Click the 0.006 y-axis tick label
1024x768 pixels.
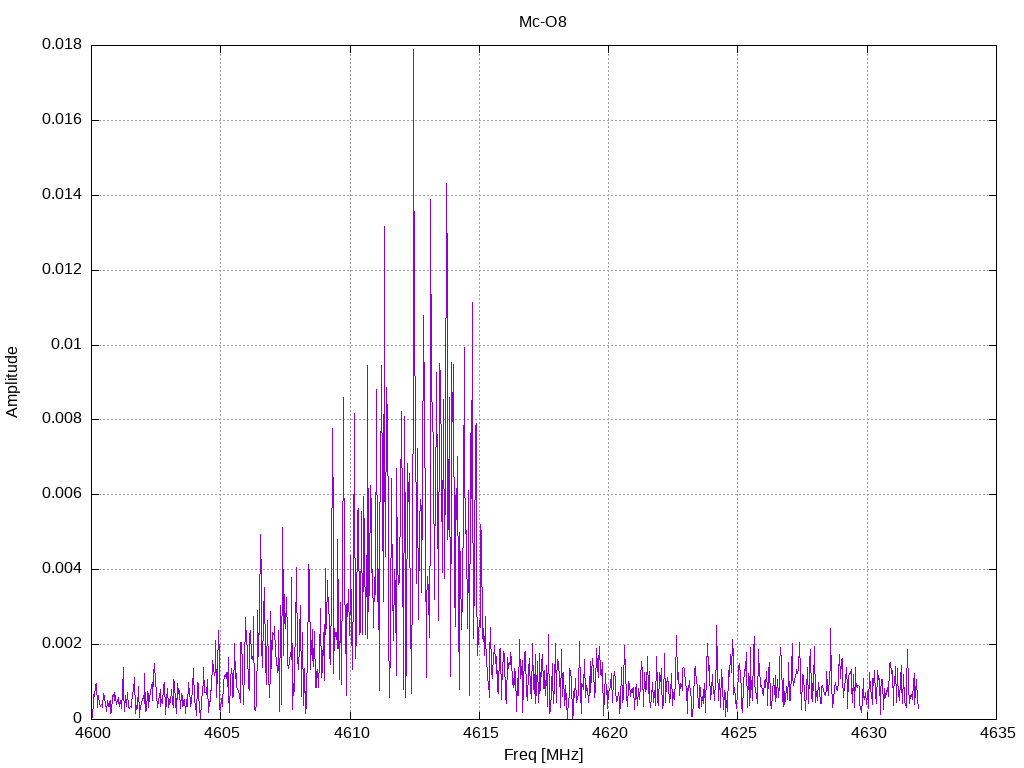click(61, 494)
